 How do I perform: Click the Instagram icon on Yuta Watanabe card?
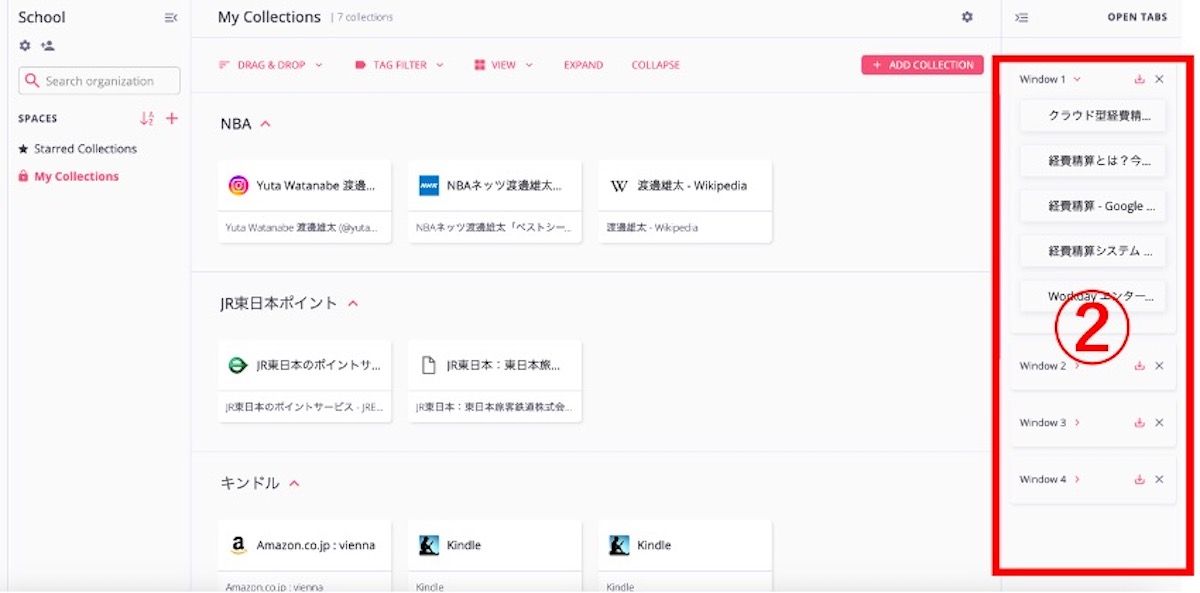click(238, 185)
